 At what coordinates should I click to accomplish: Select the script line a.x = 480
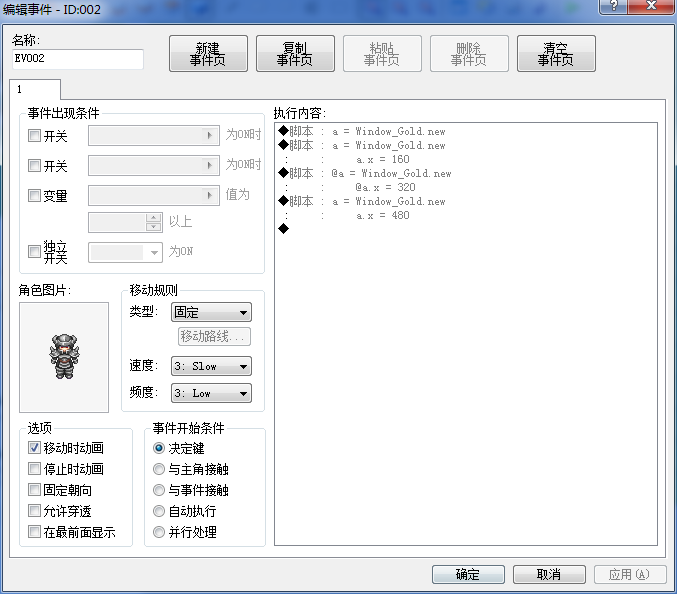click(x=383, y=215)
